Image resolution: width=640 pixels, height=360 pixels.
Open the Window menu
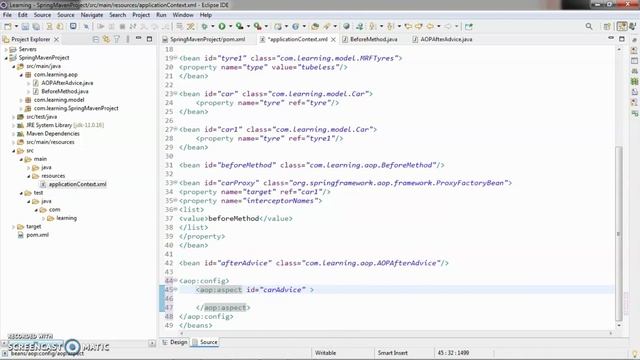click(183, 15)
